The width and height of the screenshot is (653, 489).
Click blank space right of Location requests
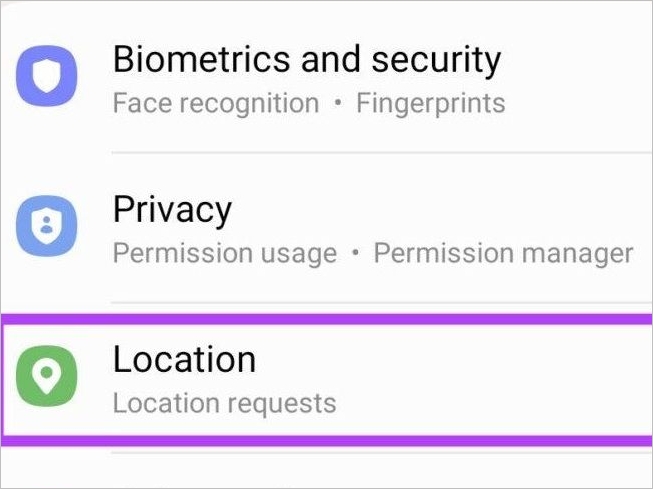coord(490,404)
